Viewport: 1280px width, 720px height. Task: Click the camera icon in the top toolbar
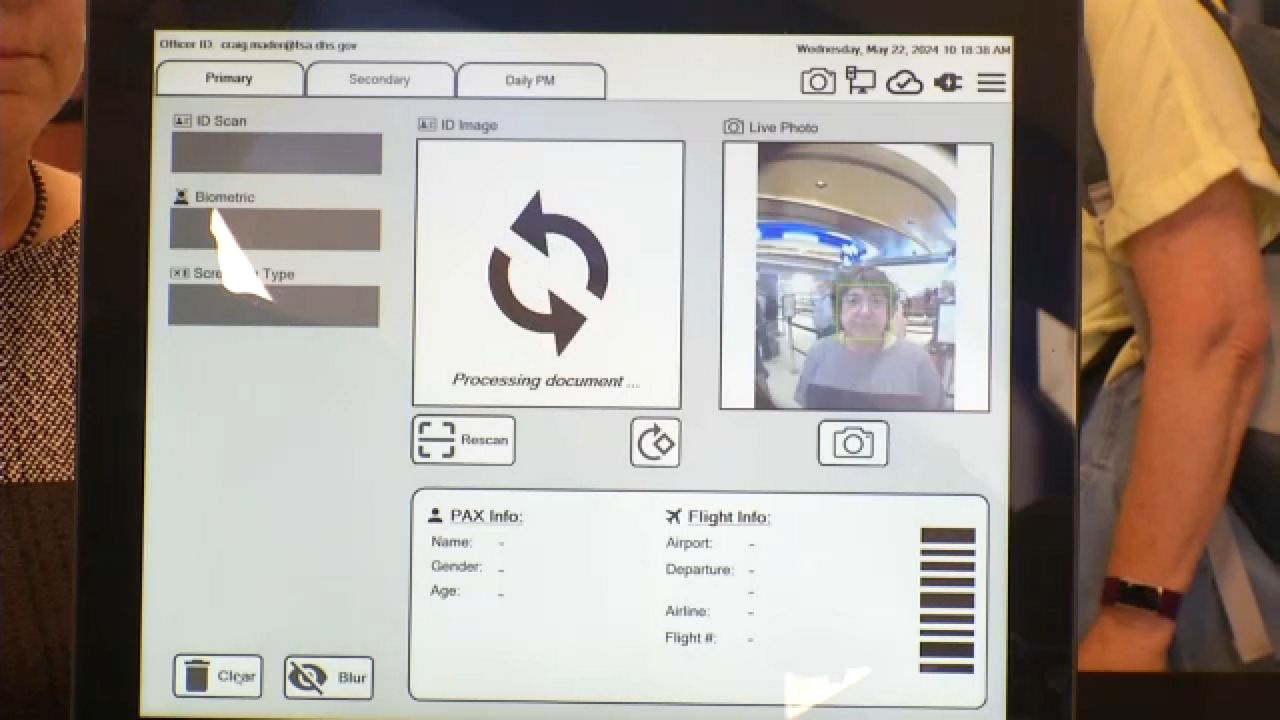point(818,82)
